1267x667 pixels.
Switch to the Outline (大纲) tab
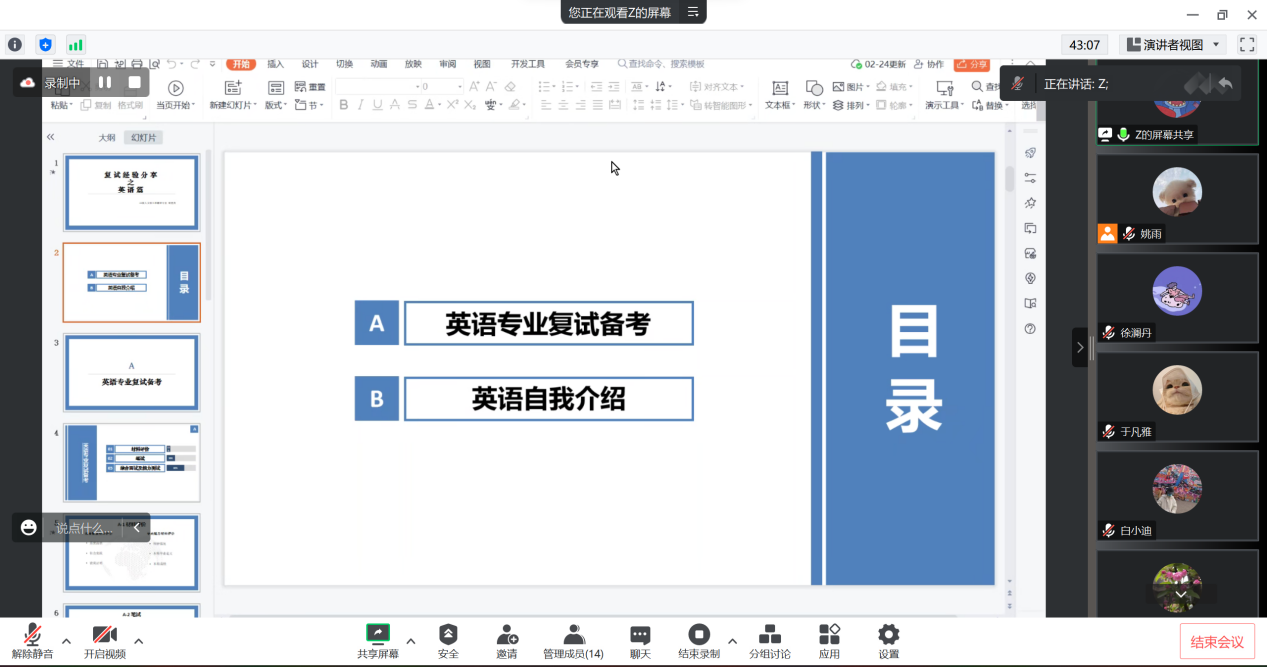107,138
